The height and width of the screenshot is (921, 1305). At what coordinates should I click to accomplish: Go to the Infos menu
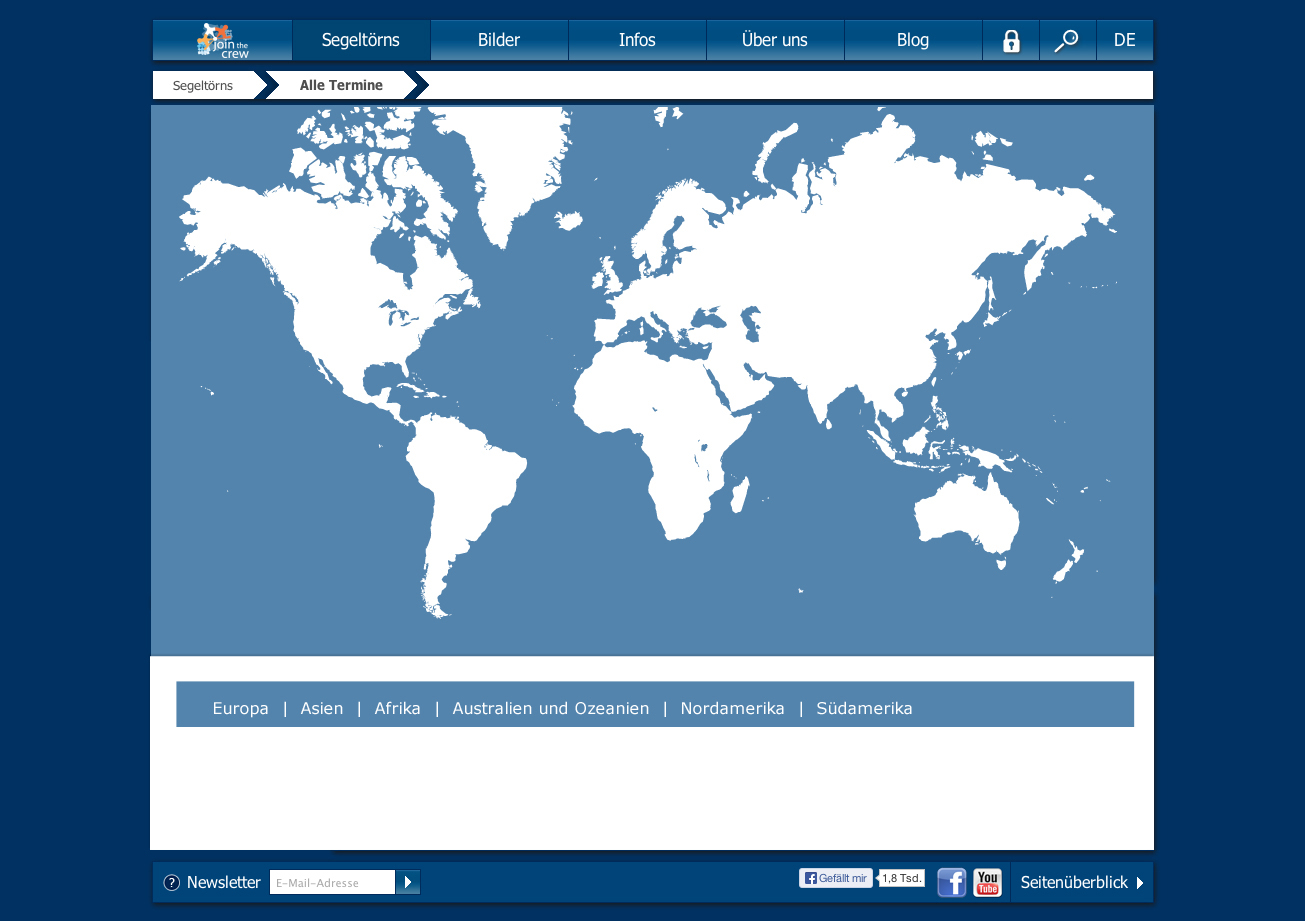tap(637, 40)
